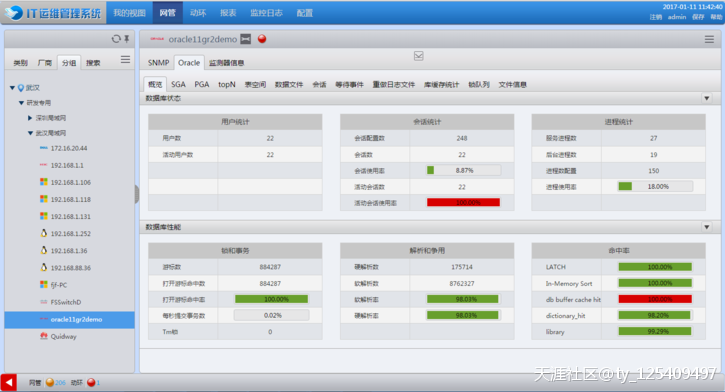Viewport: 725px width, 392px height.
Task: Select the 厂商 tab in the left panel
Action: pos(44,63)
